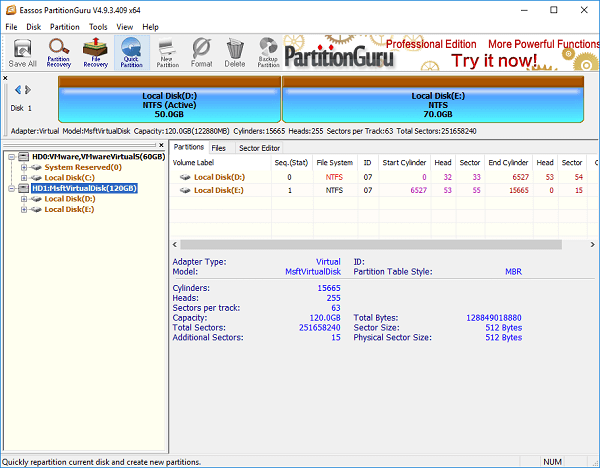Switch to the Partitions tab

point(189,147)
